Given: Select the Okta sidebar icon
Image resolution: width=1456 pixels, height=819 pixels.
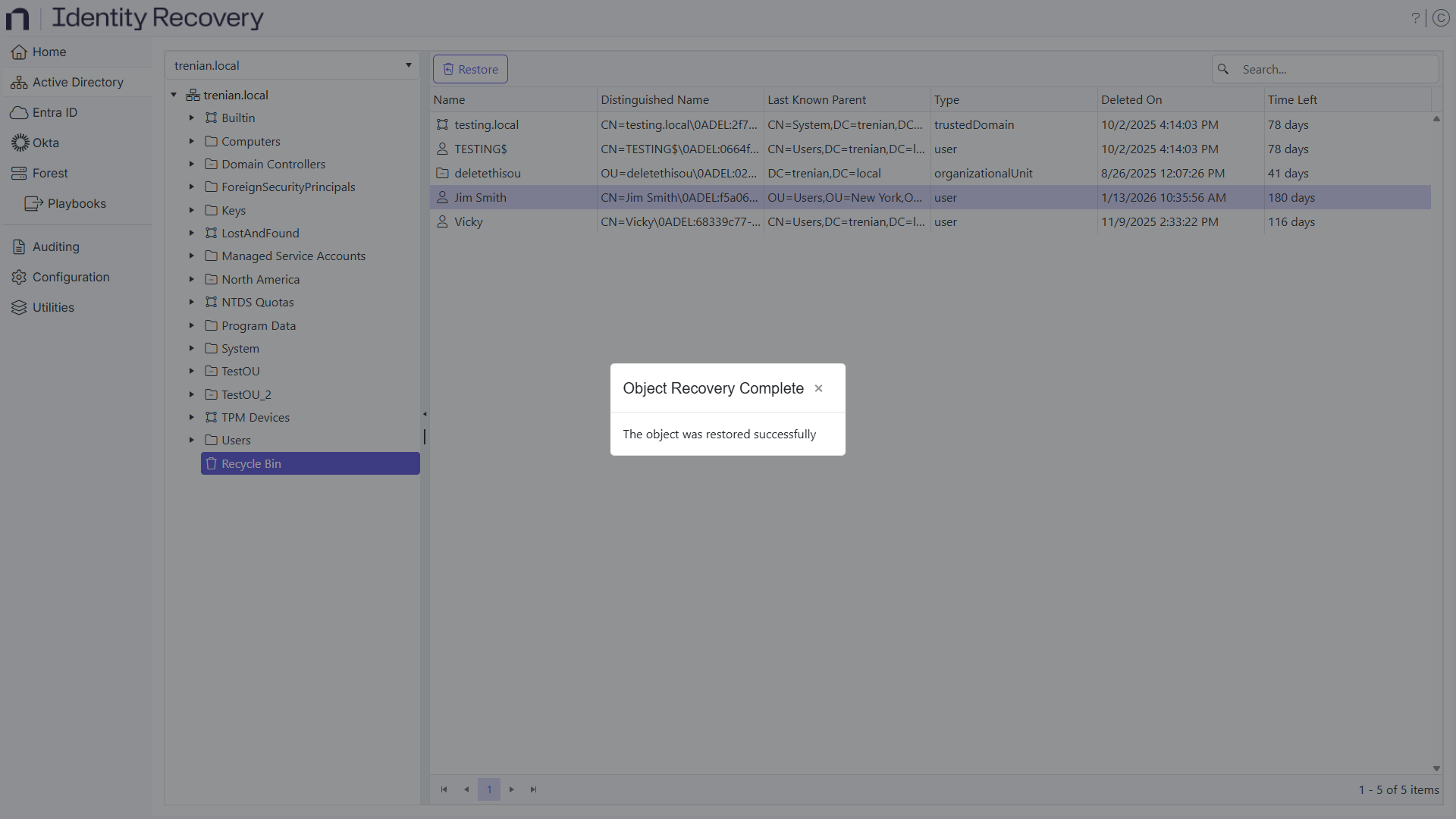Looking at the screenshot, I should click(17, 143).
